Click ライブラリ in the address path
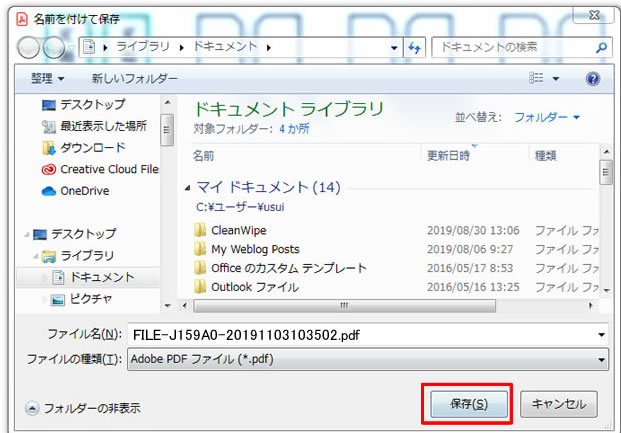The height and width of the screenshot is (433, 621). [x=143, y=47]
